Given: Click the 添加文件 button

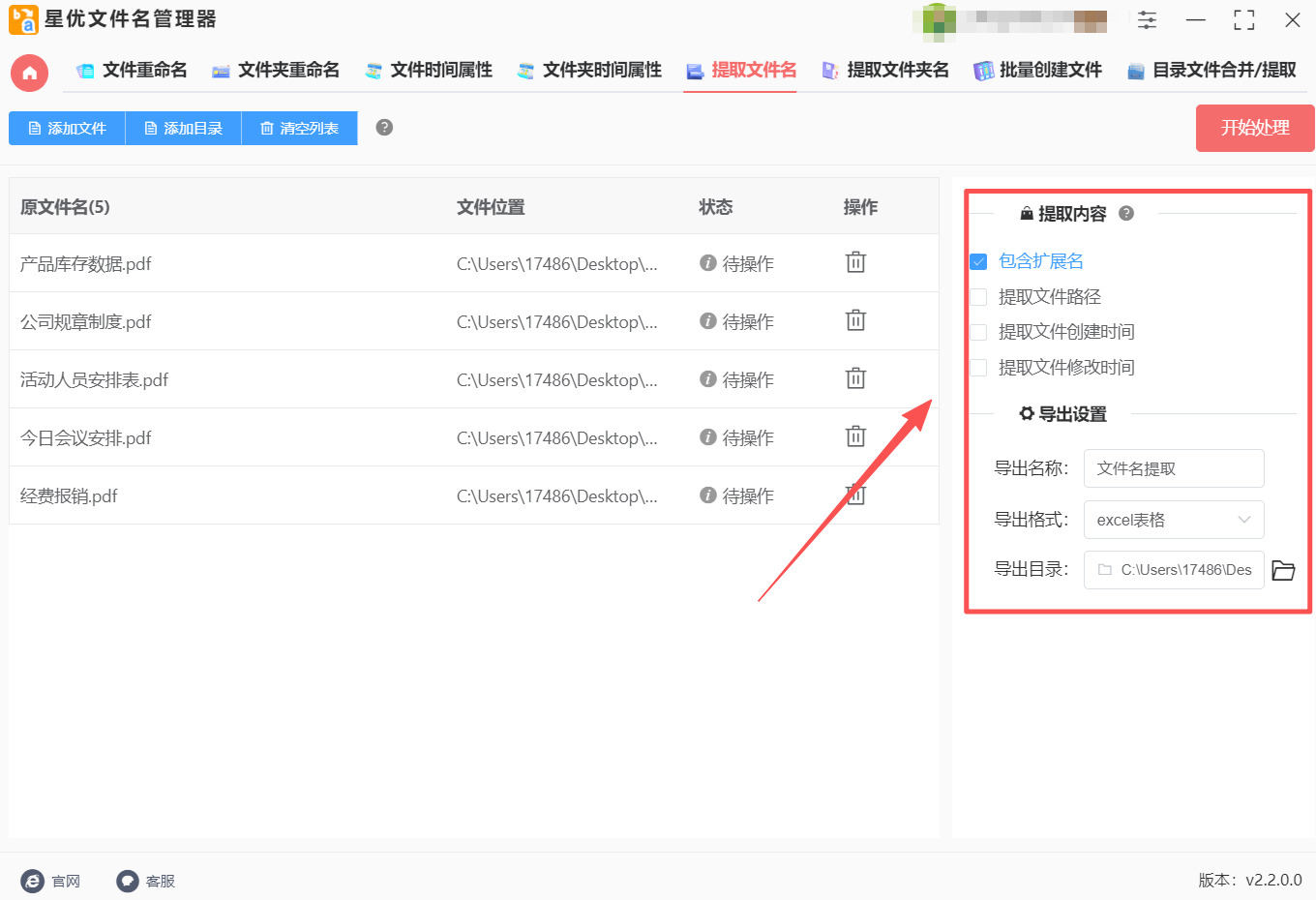Looking at the screenshot, I should 66,127.
